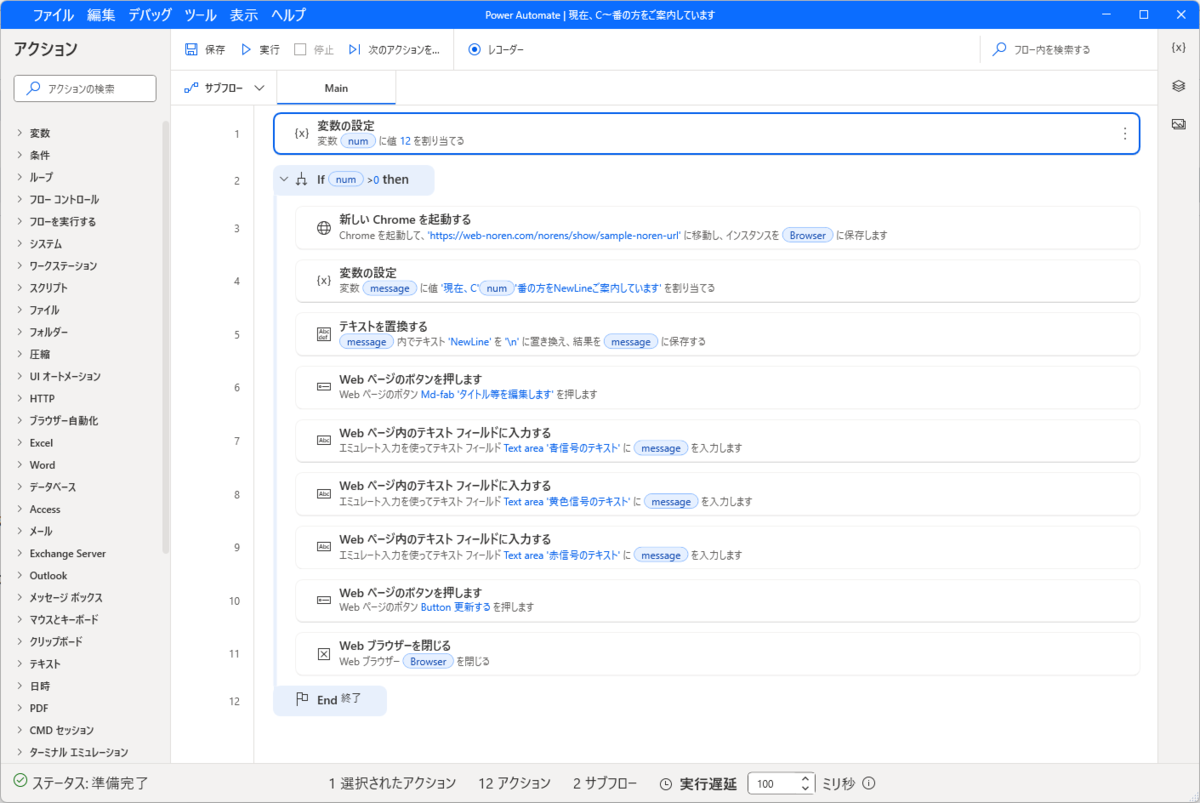This screenshot has height=803, width=1200.
Task: Click the sample-noren-url link on row 3
Action: [x=554, y=235]
